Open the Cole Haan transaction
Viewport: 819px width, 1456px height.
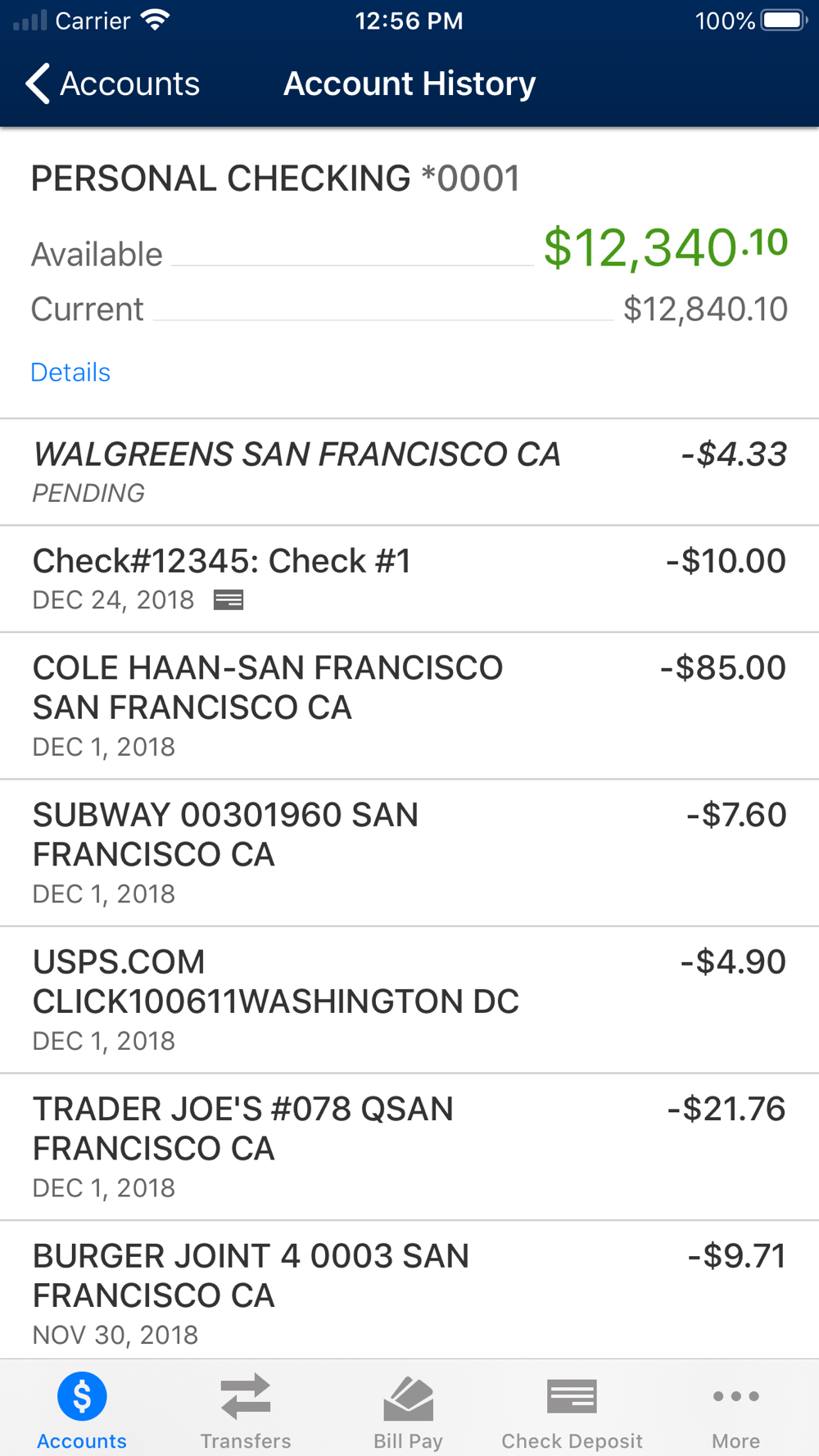pyautogui.click(x=409, y=706)
